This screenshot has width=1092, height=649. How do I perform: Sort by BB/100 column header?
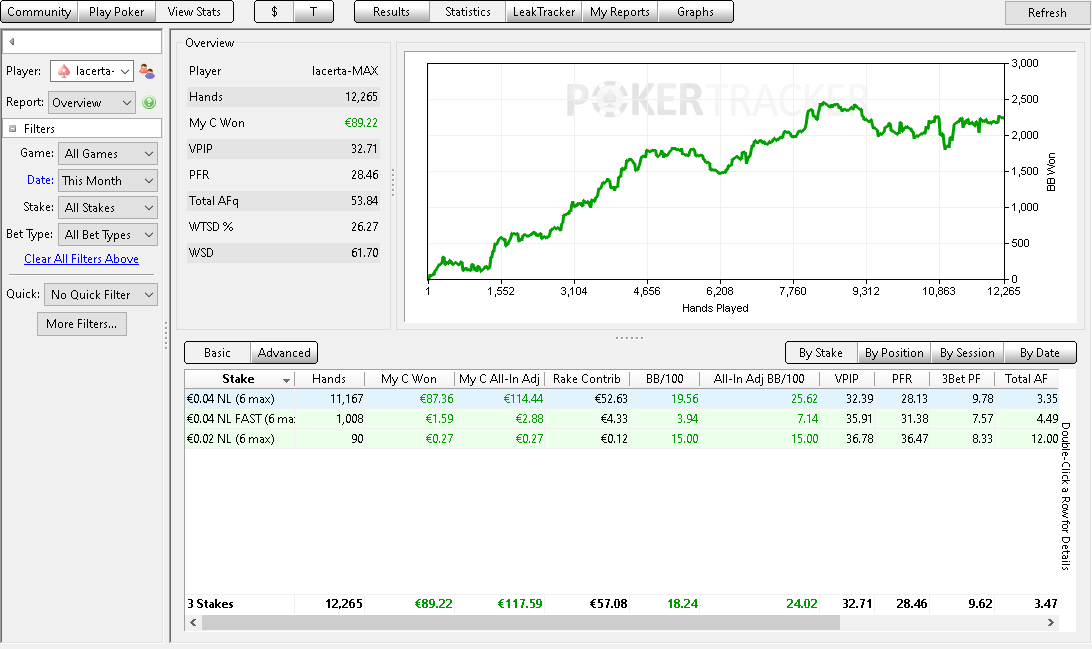pyautogui.click(x=664, y=379)
